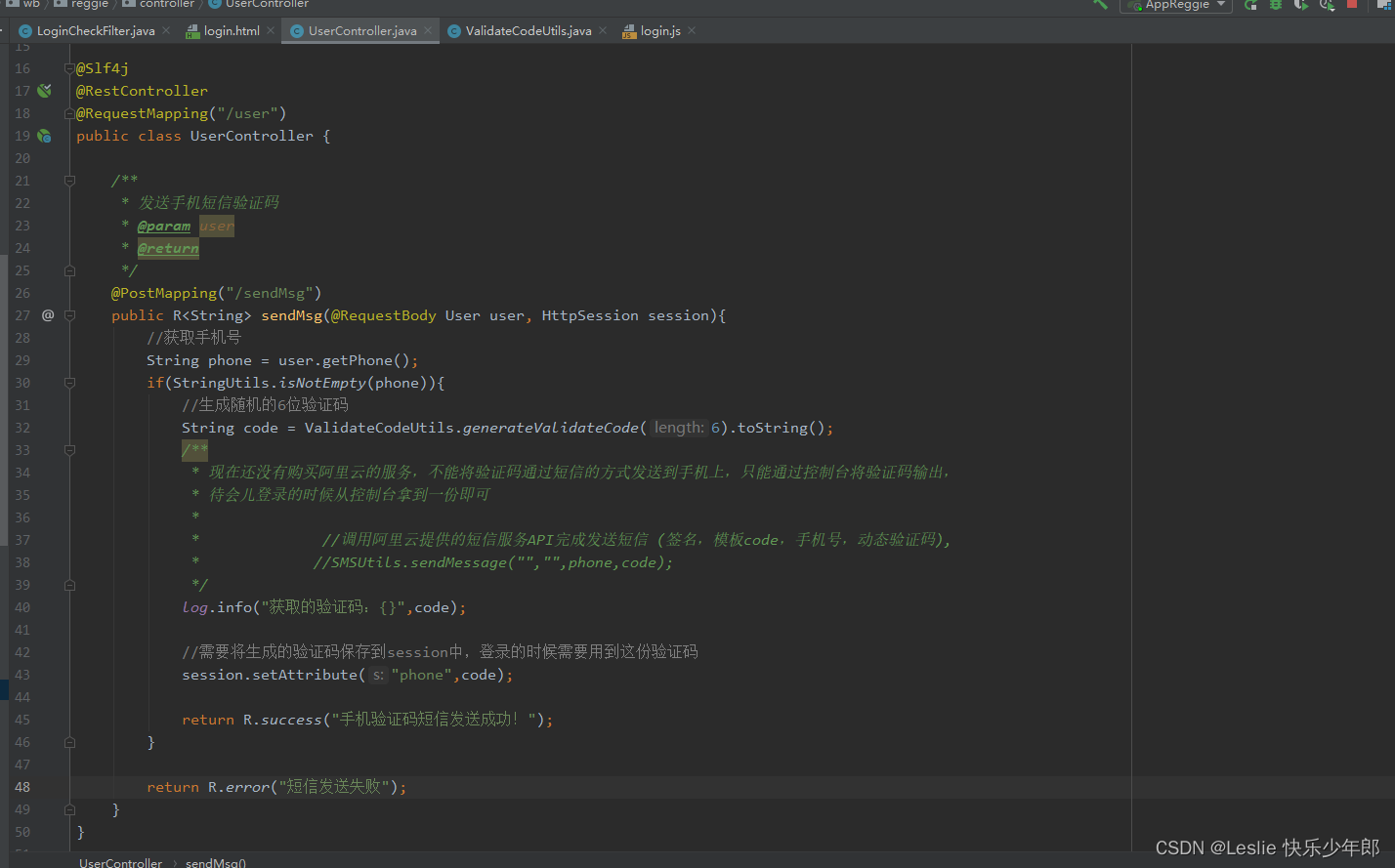Click line number 48 in the gutter
Viewport: 1395px width, 868px height.
22,787
